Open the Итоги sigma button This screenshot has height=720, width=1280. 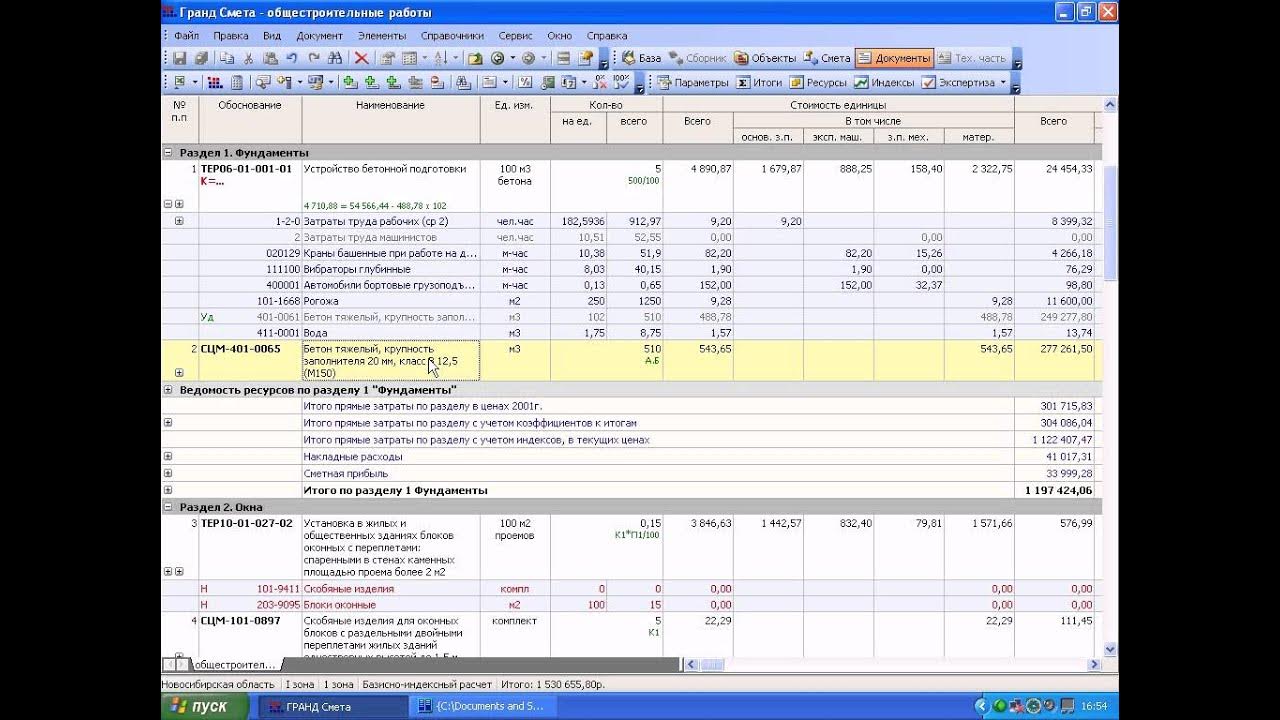point(760,83)
